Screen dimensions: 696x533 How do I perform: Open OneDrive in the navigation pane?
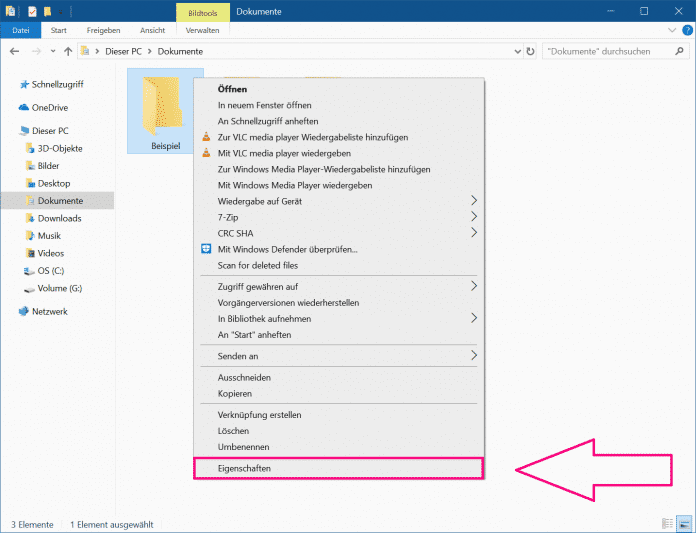tap(49, 107)
